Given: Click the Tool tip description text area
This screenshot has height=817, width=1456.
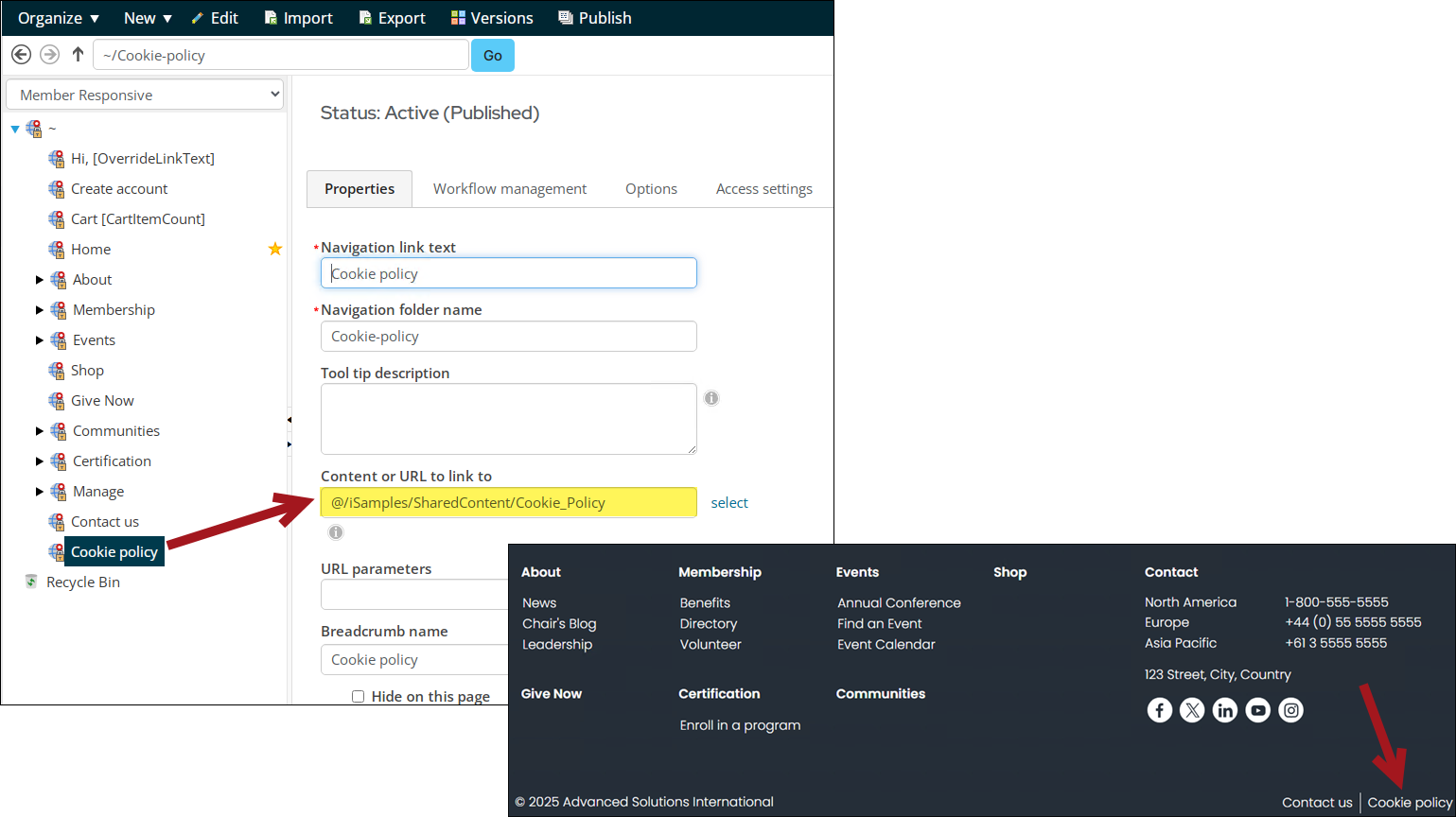Looking at the screenshot, I should click(509, 419).
